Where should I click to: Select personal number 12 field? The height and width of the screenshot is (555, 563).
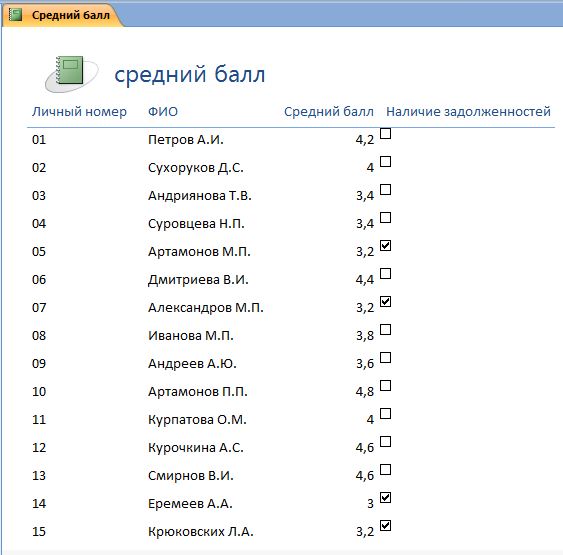click(x=39, y=447)
